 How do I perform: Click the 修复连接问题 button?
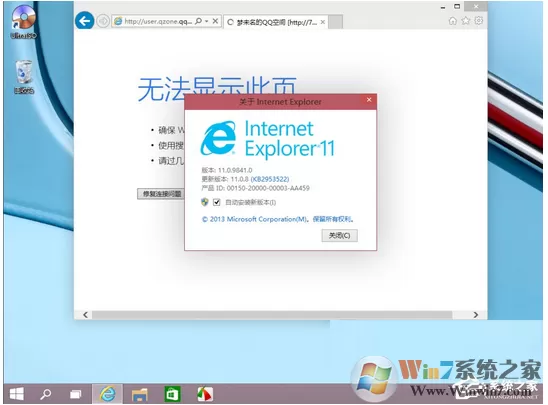click(x=161, y=194)
